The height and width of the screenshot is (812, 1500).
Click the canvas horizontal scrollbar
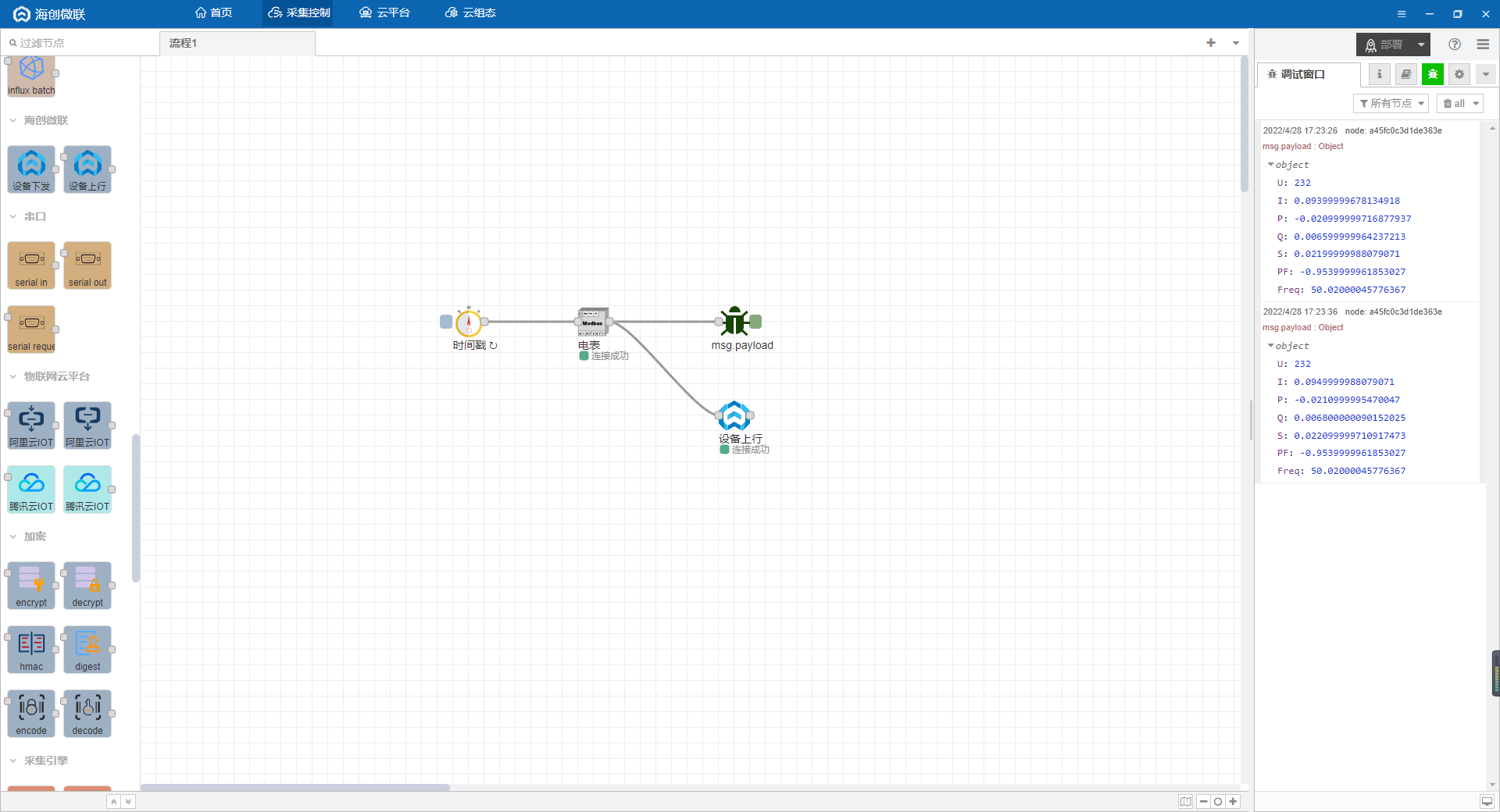tap(295, 787)
